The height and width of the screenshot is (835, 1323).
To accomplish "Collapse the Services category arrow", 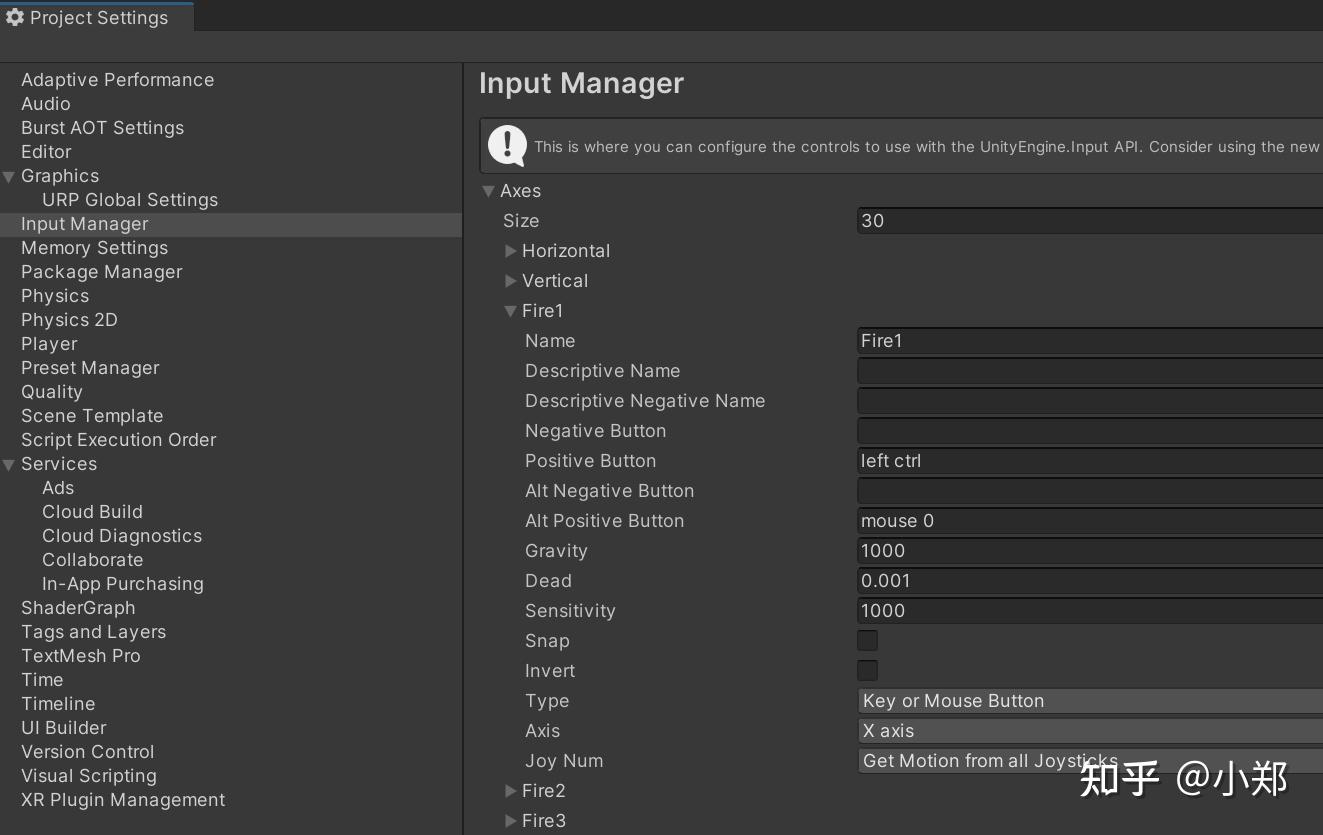I will tap(9, 465).
